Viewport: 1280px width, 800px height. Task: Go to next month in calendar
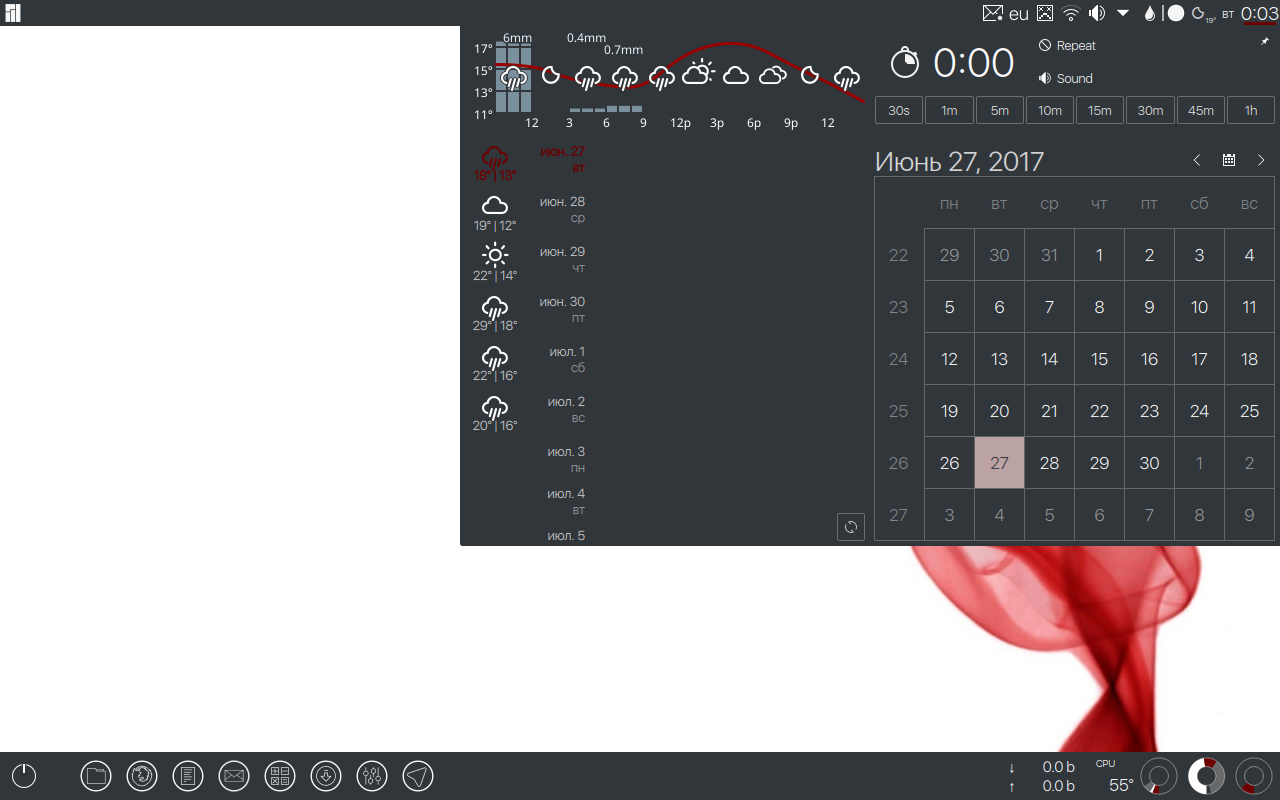click(x=1261, y=160)
